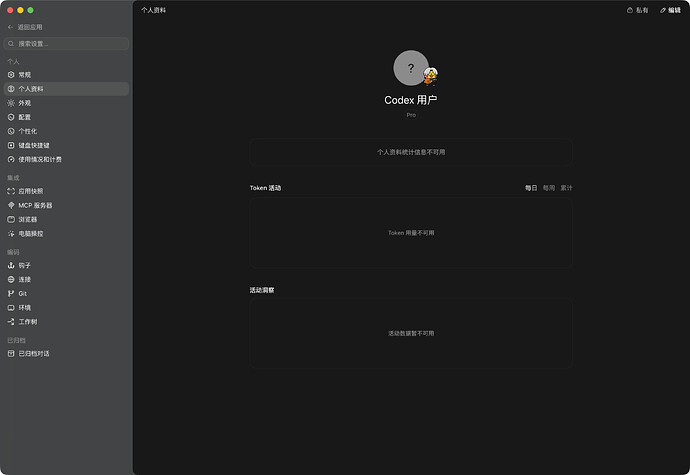
Task: Go to the 配置 settings section
Action: 66,117
